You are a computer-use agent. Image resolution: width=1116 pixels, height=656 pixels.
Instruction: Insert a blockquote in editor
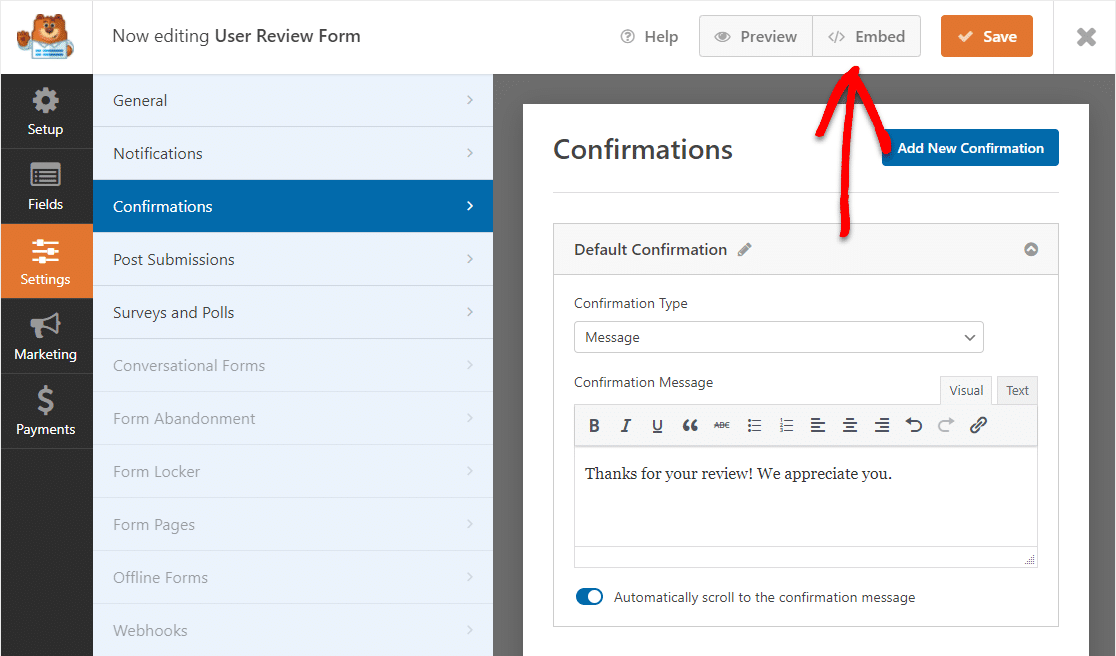(x=690, y=425)
